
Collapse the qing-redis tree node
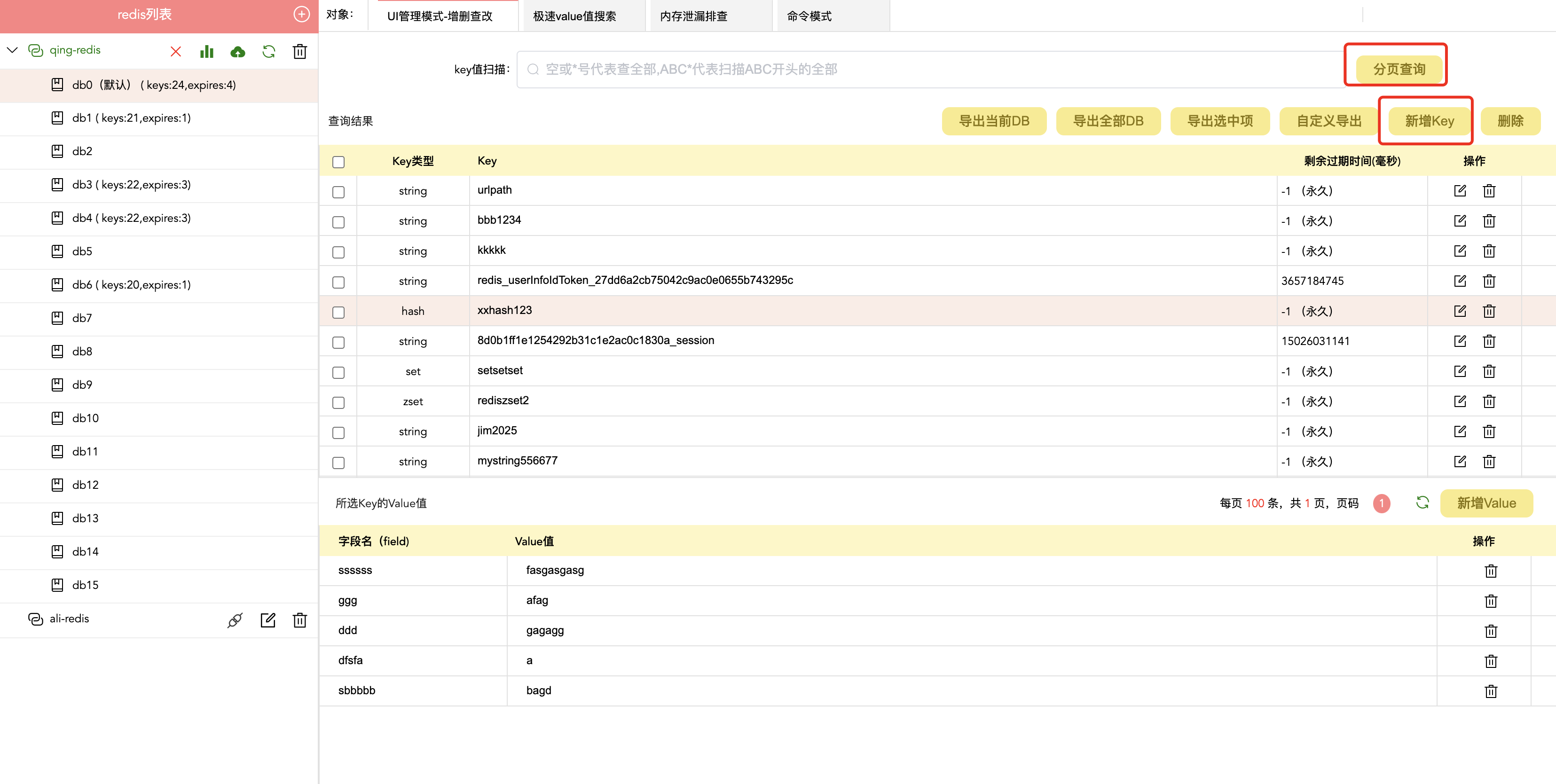(13, 50)
